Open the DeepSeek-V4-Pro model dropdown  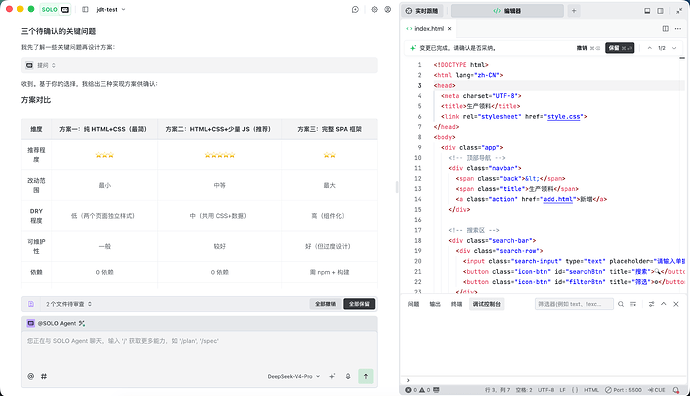(294, 376)
